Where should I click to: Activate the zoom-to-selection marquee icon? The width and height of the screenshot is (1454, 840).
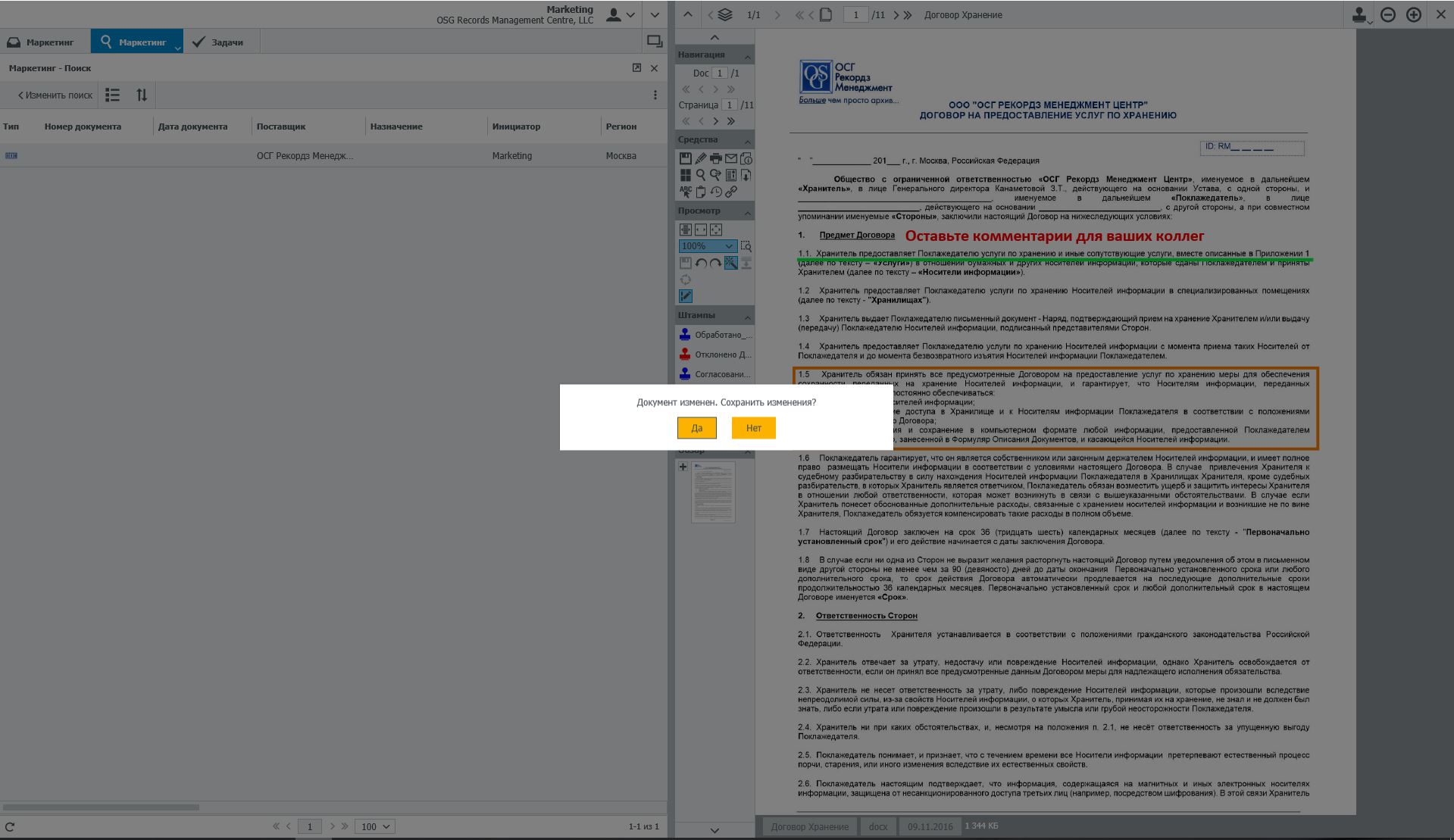(746, 246)
